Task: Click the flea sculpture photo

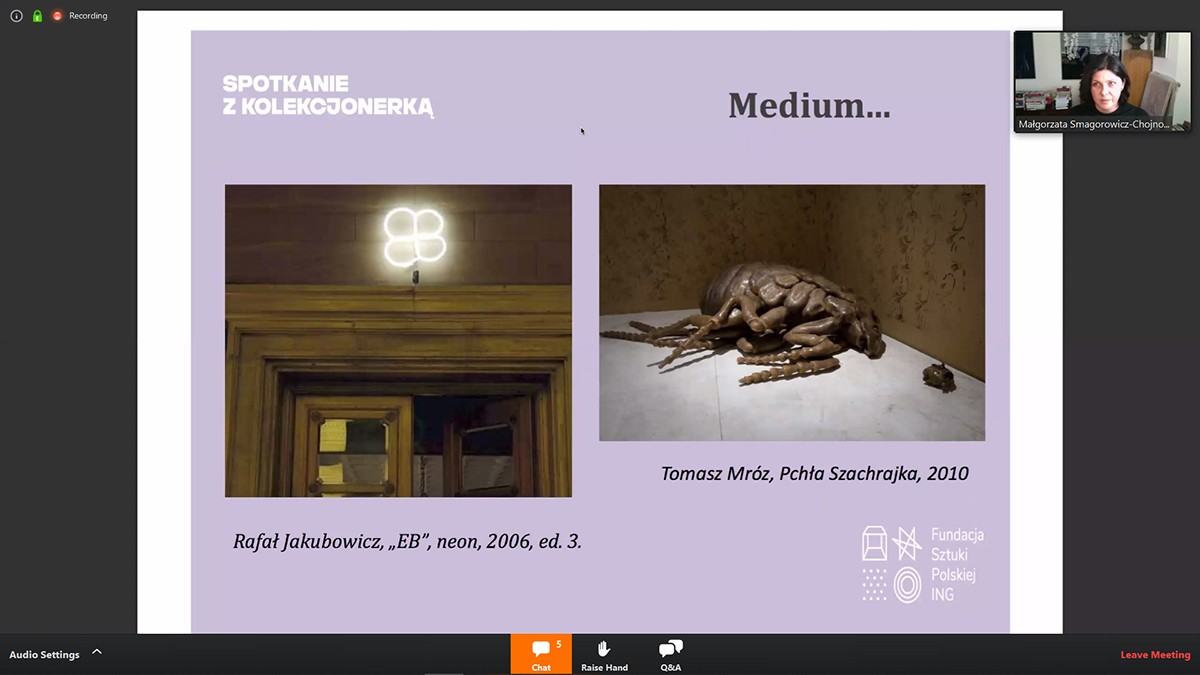Action: 792,312
